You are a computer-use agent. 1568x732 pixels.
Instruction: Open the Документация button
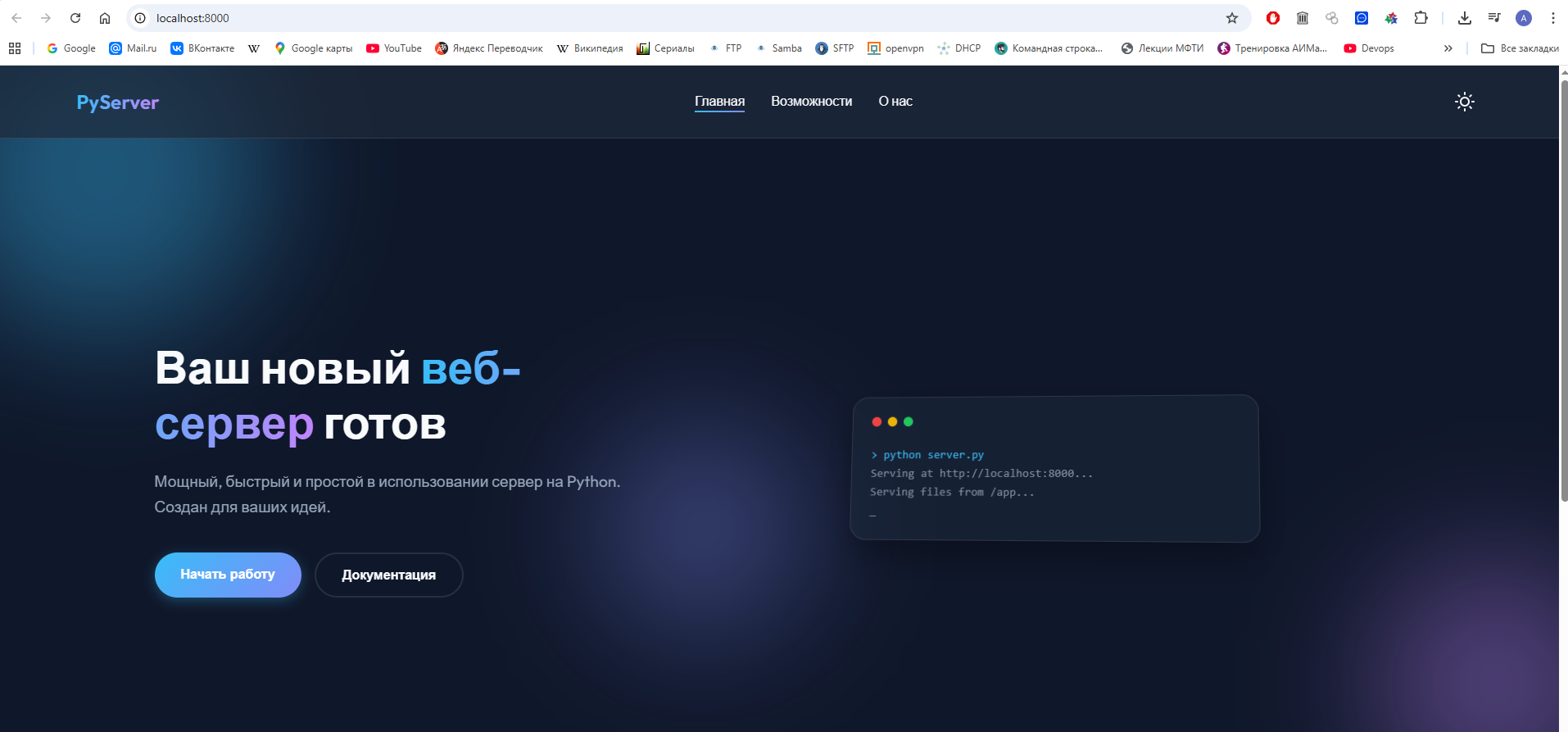(388, 575)
